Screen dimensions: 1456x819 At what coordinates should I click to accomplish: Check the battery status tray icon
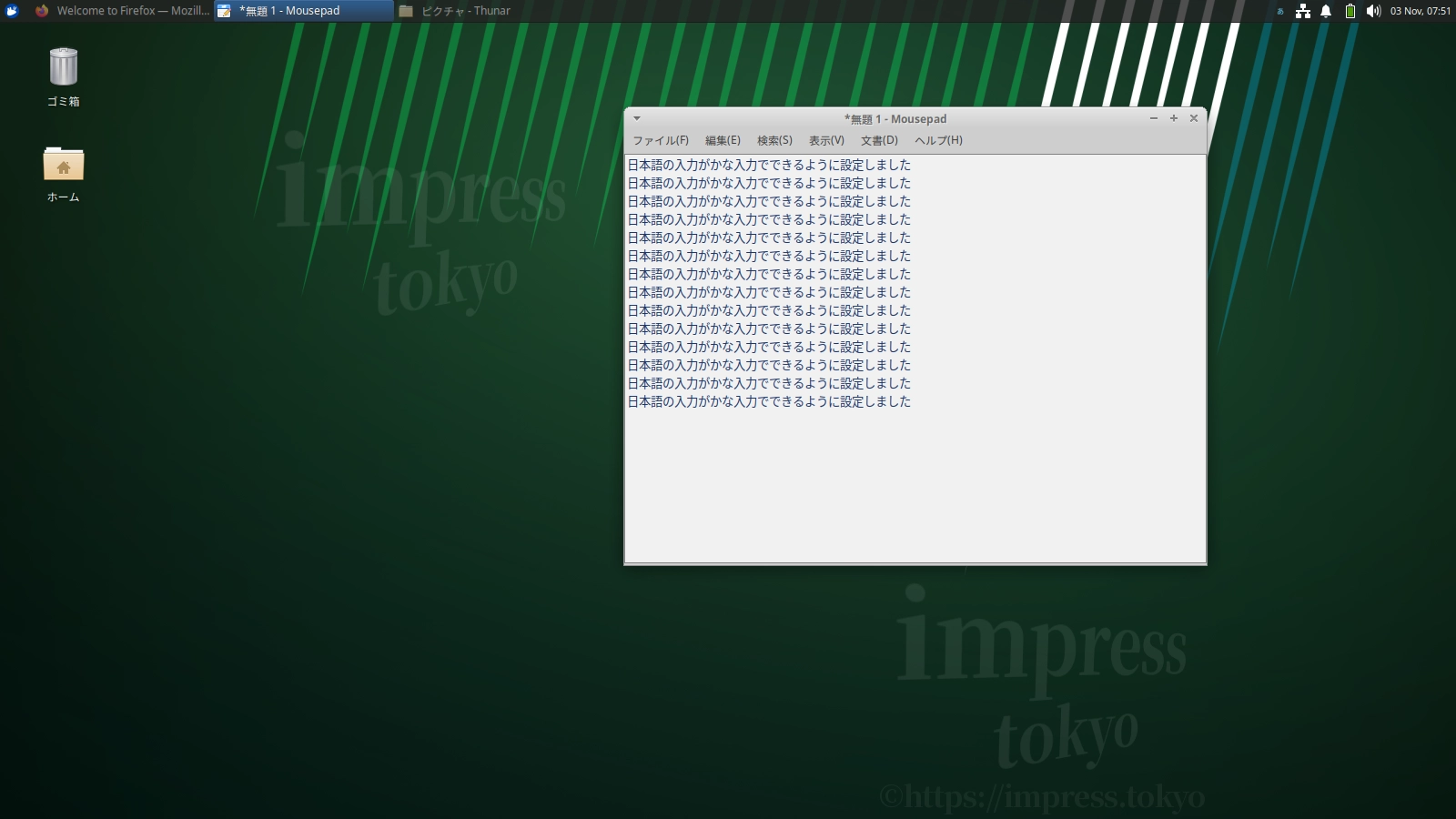[1350, 11]
